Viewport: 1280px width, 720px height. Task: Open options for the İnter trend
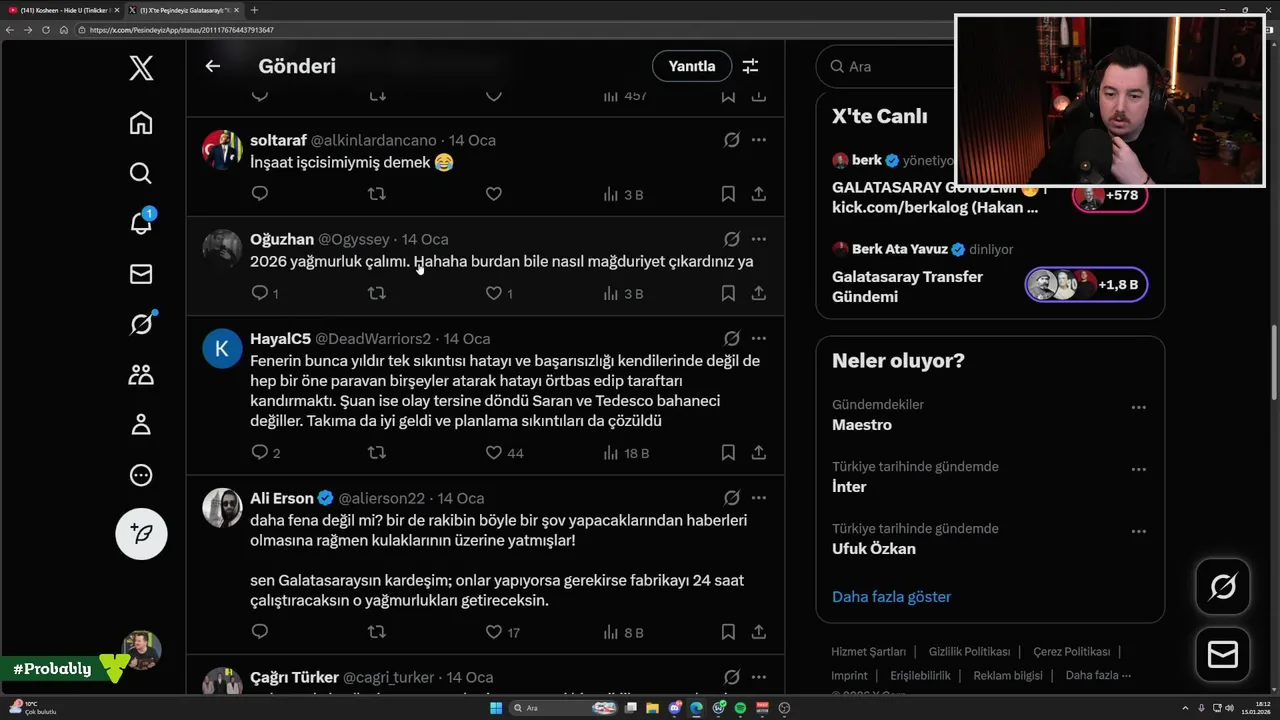[x=1138, y=469]
